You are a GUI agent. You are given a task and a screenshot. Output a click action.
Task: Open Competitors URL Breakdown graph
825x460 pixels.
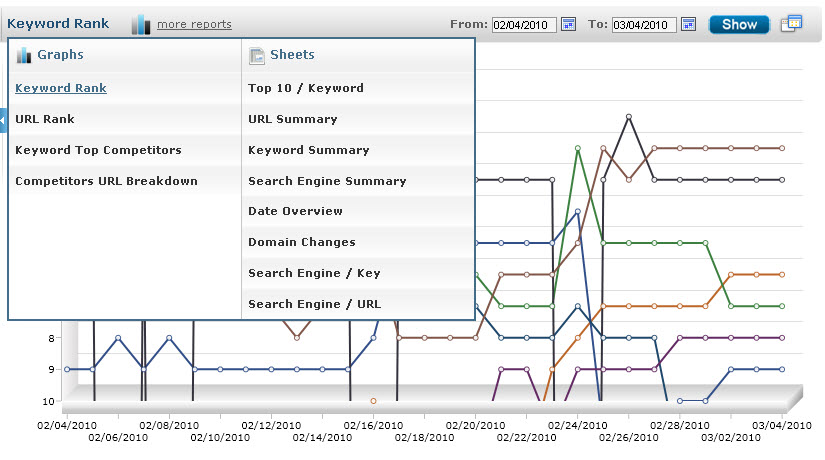click(106, 181)
